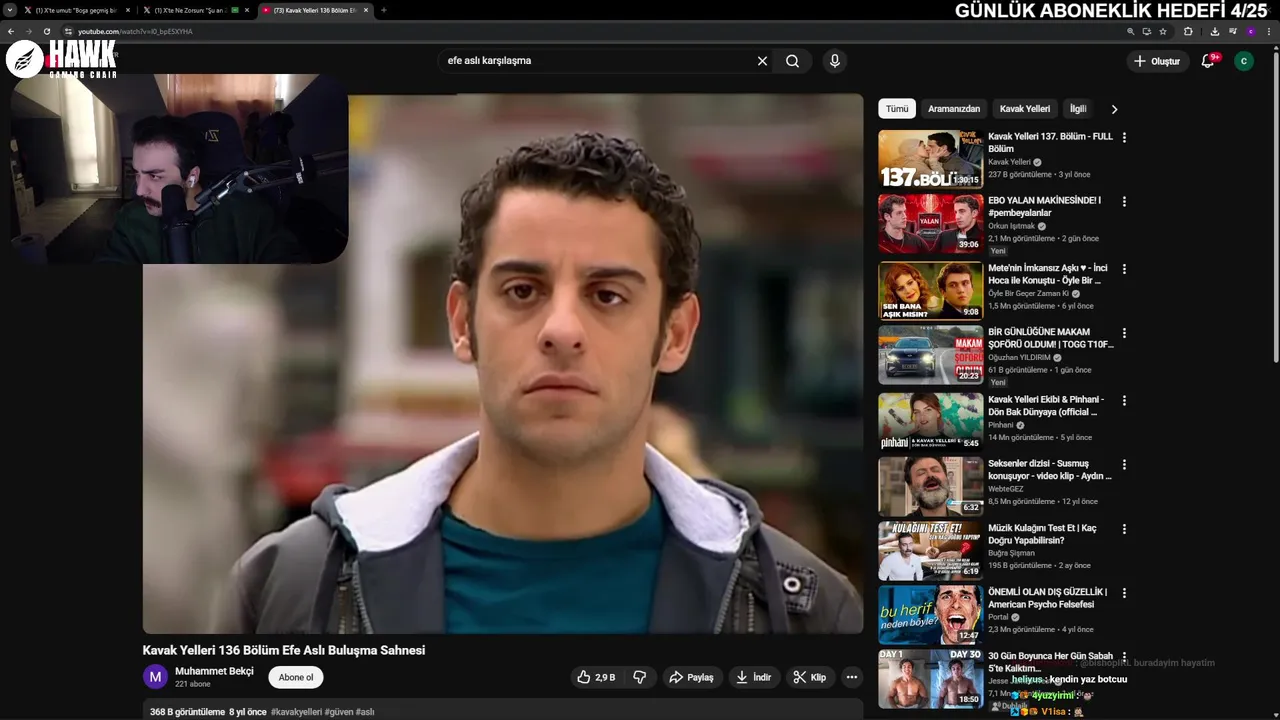Open options menu for Seksenler dizisi video
The image size is (1280, 720).
1124,465
